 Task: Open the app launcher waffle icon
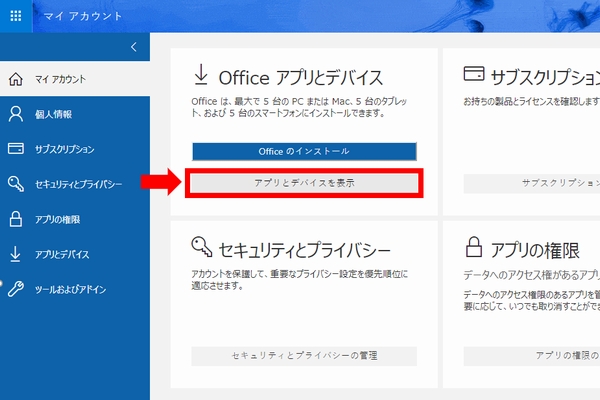click(16, 16)
